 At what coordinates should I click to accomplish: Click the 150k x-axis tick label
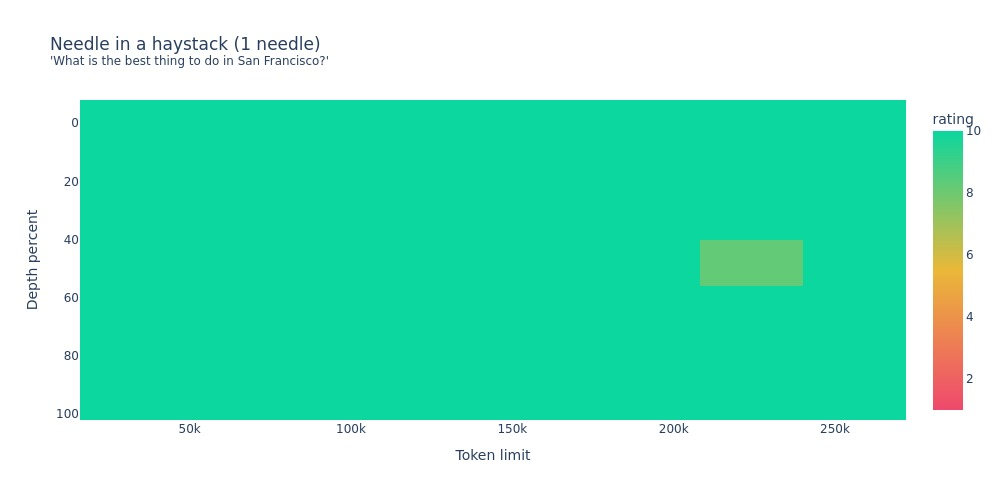[x=512, y=429]
